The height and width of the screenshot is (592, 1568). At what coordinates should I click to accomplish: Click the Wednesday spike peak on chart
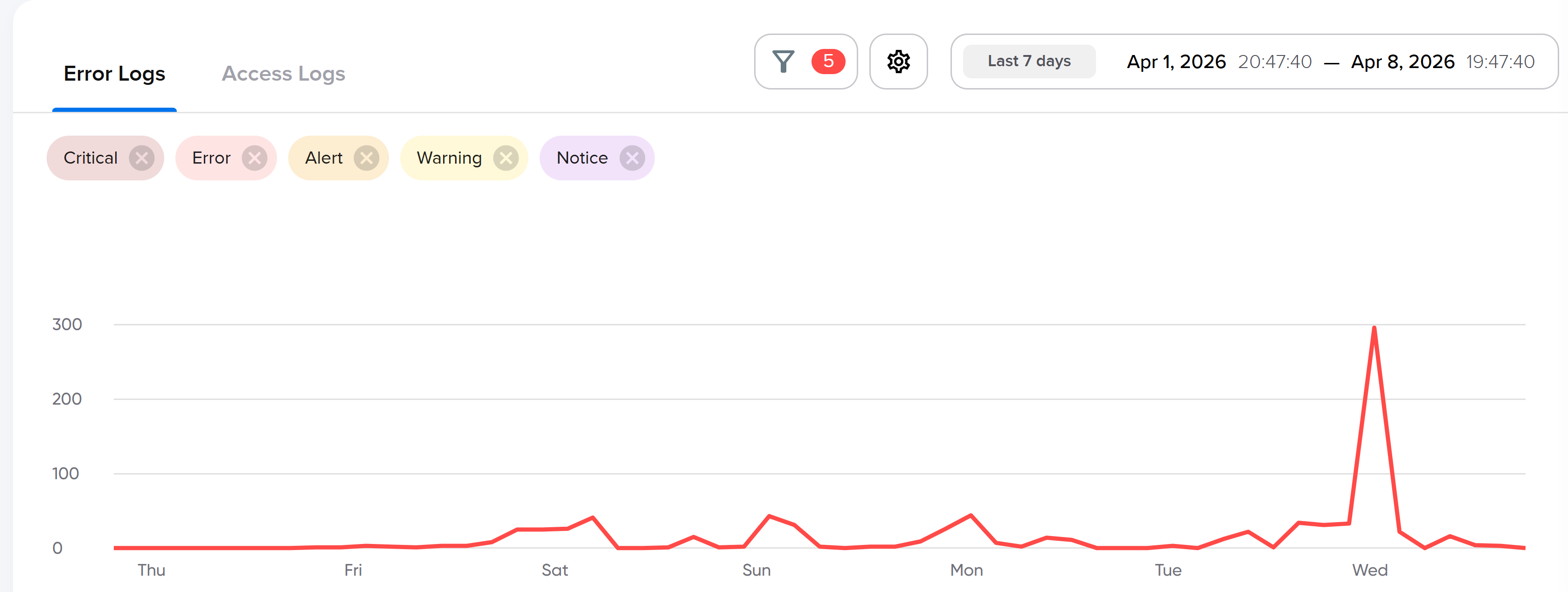1374,329
